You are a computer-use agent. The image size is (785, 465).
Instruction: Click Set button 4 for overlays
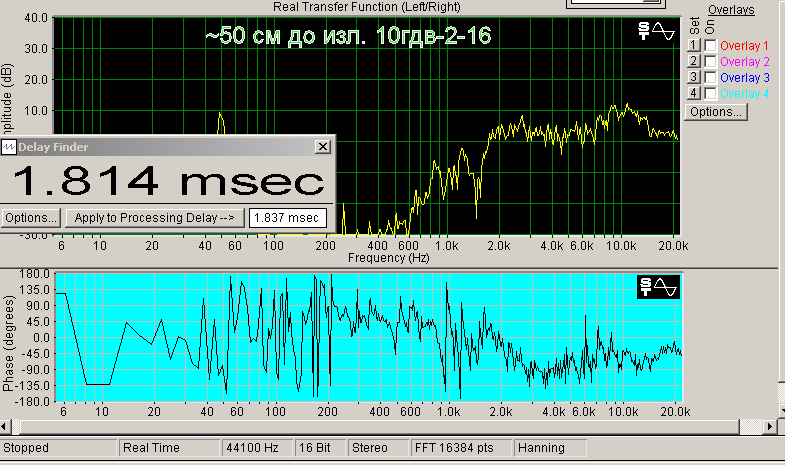point(693,93)
